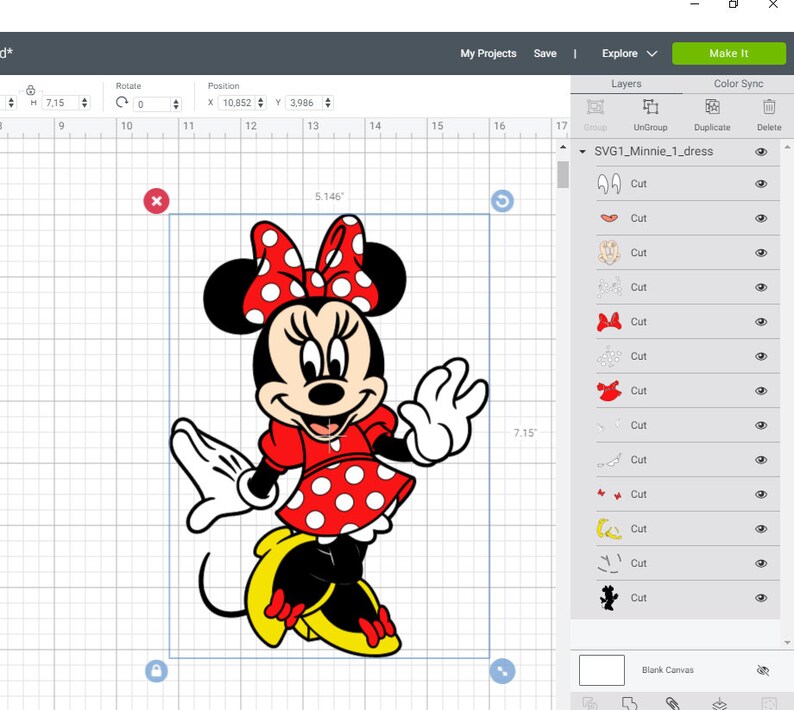794x710 pixels.
Task: Click the rotate arrow icon beside Rotate field
Action: [122, 102]
